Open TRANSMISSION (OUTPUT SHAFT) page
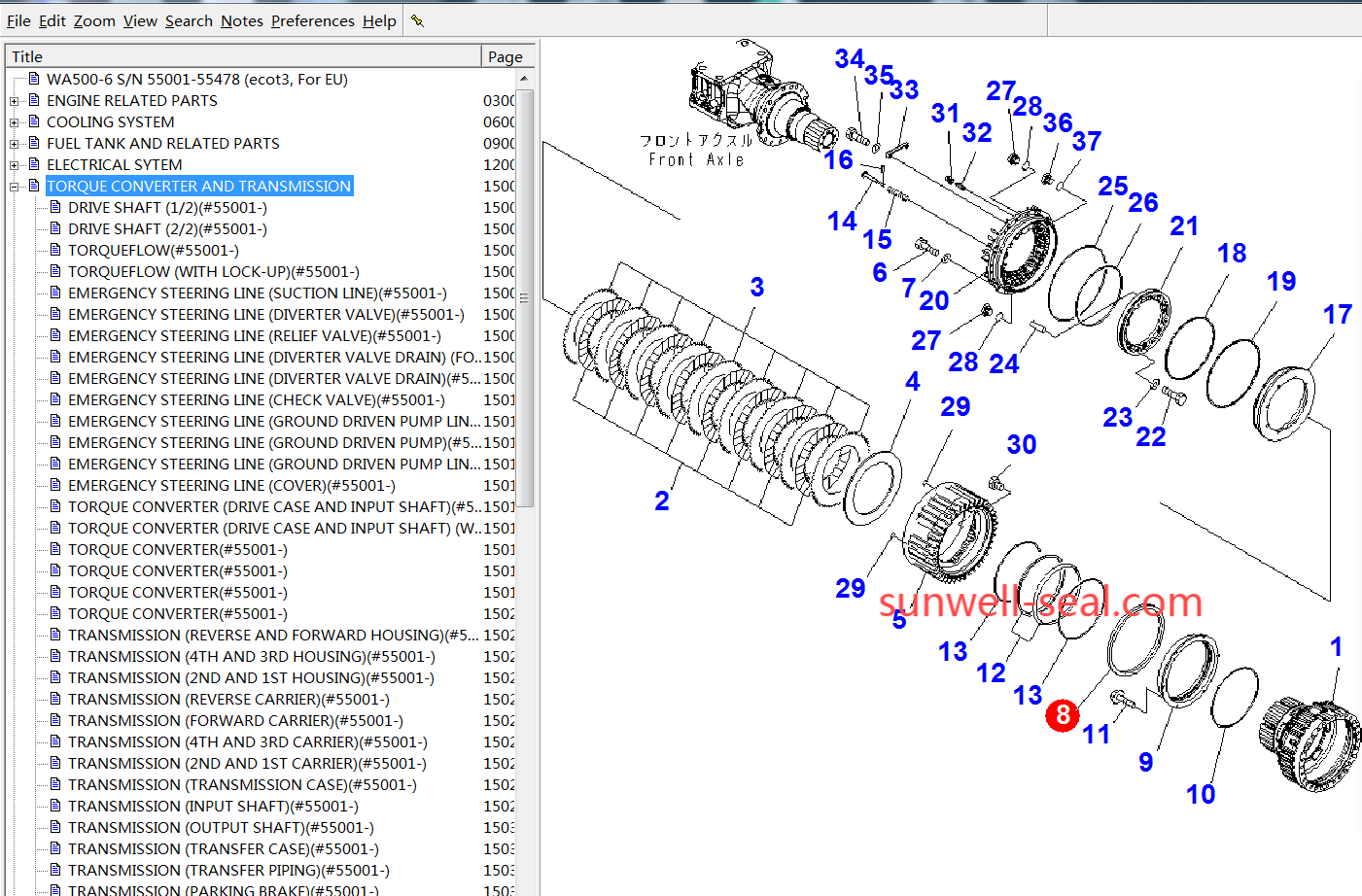1362x896 pixels. tap(221, 827)
